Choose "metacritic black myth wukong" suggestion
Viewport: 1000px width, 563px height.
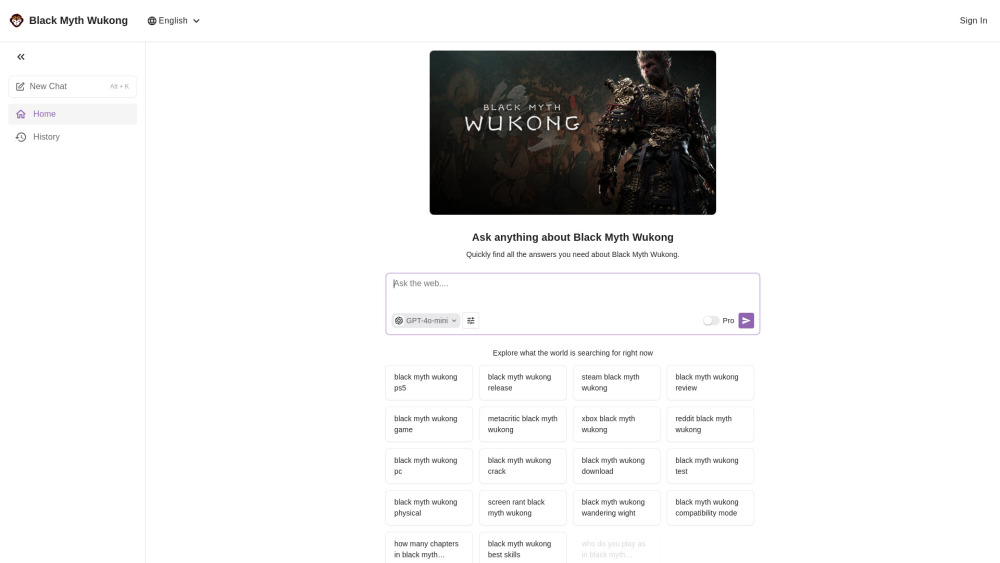coord(522,424)
